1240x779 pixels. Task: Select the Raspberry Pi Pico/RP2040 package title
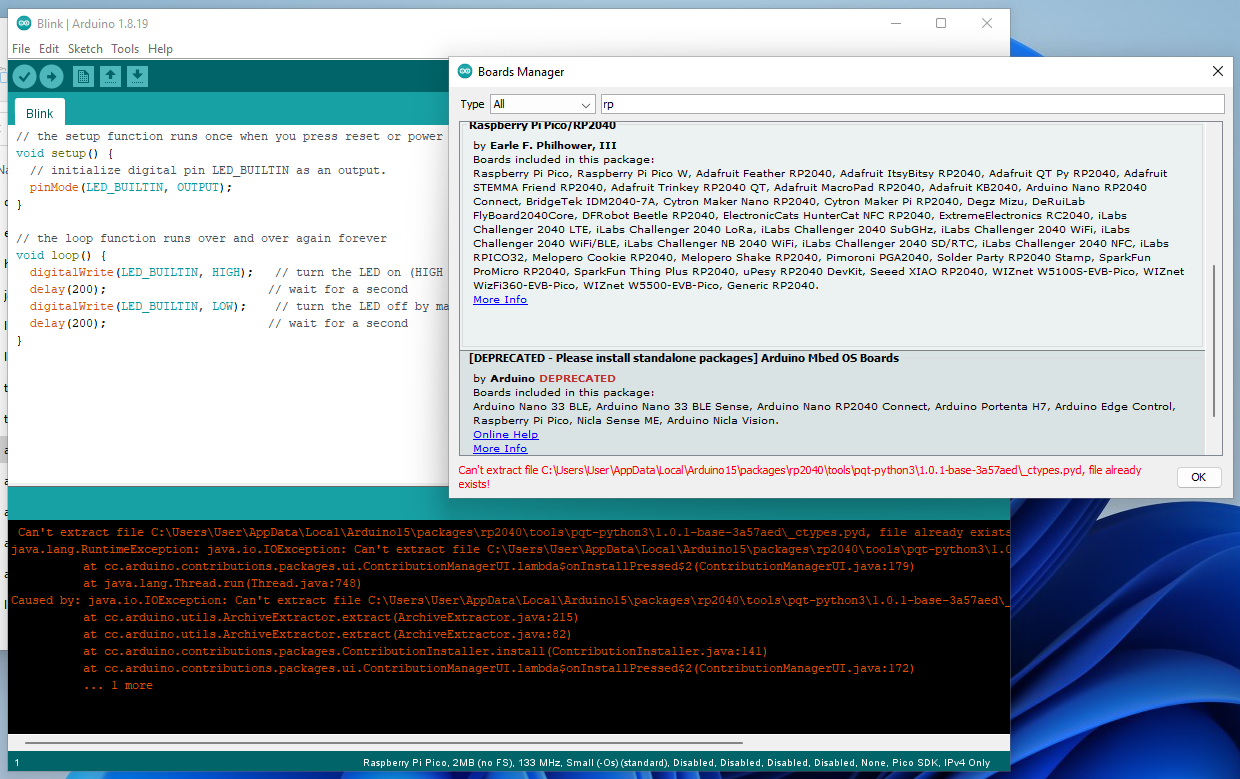(542, 126)
